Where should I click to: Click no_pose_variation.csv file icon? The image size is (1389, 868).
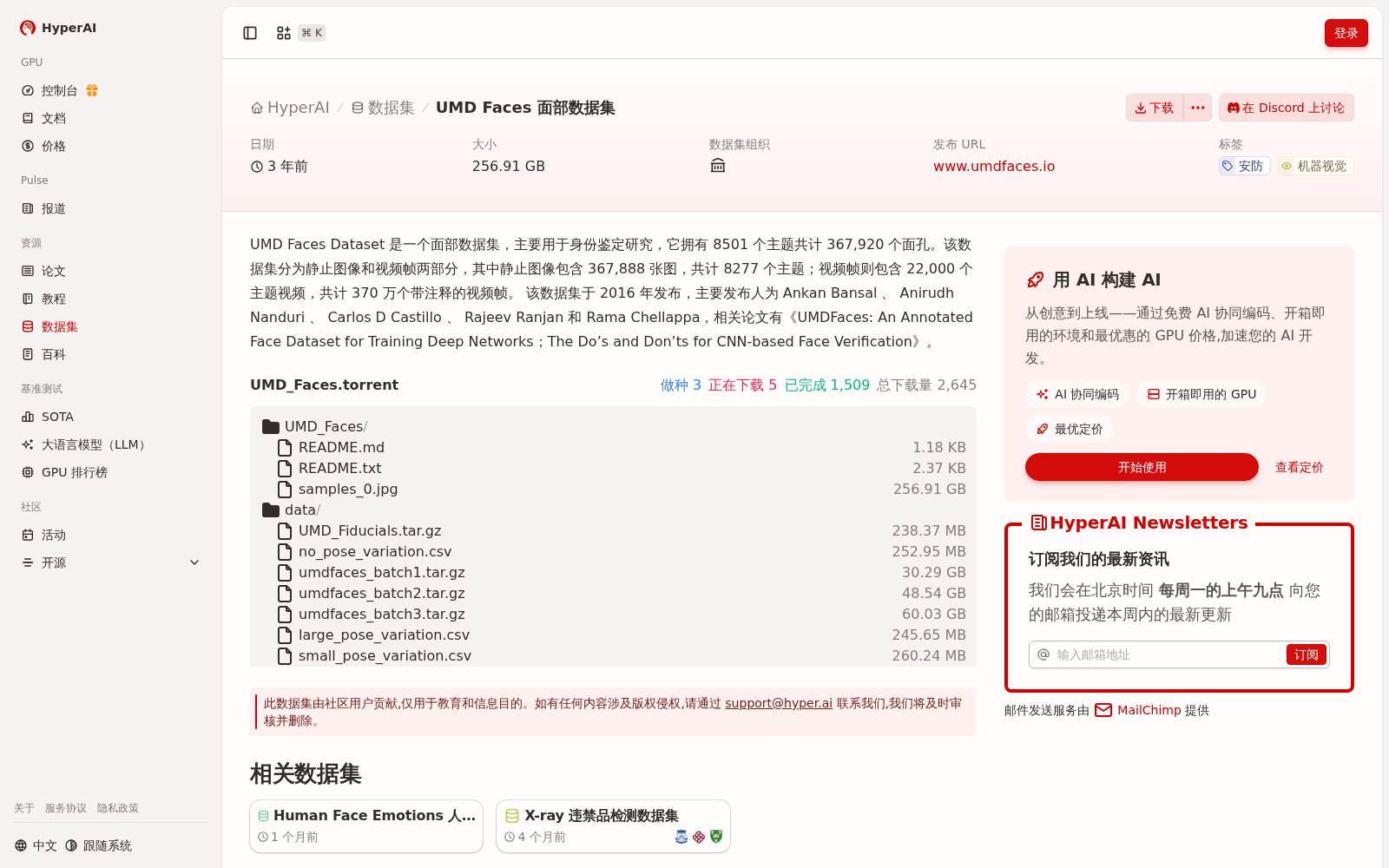pyautogui.click(x=285, y=551)
